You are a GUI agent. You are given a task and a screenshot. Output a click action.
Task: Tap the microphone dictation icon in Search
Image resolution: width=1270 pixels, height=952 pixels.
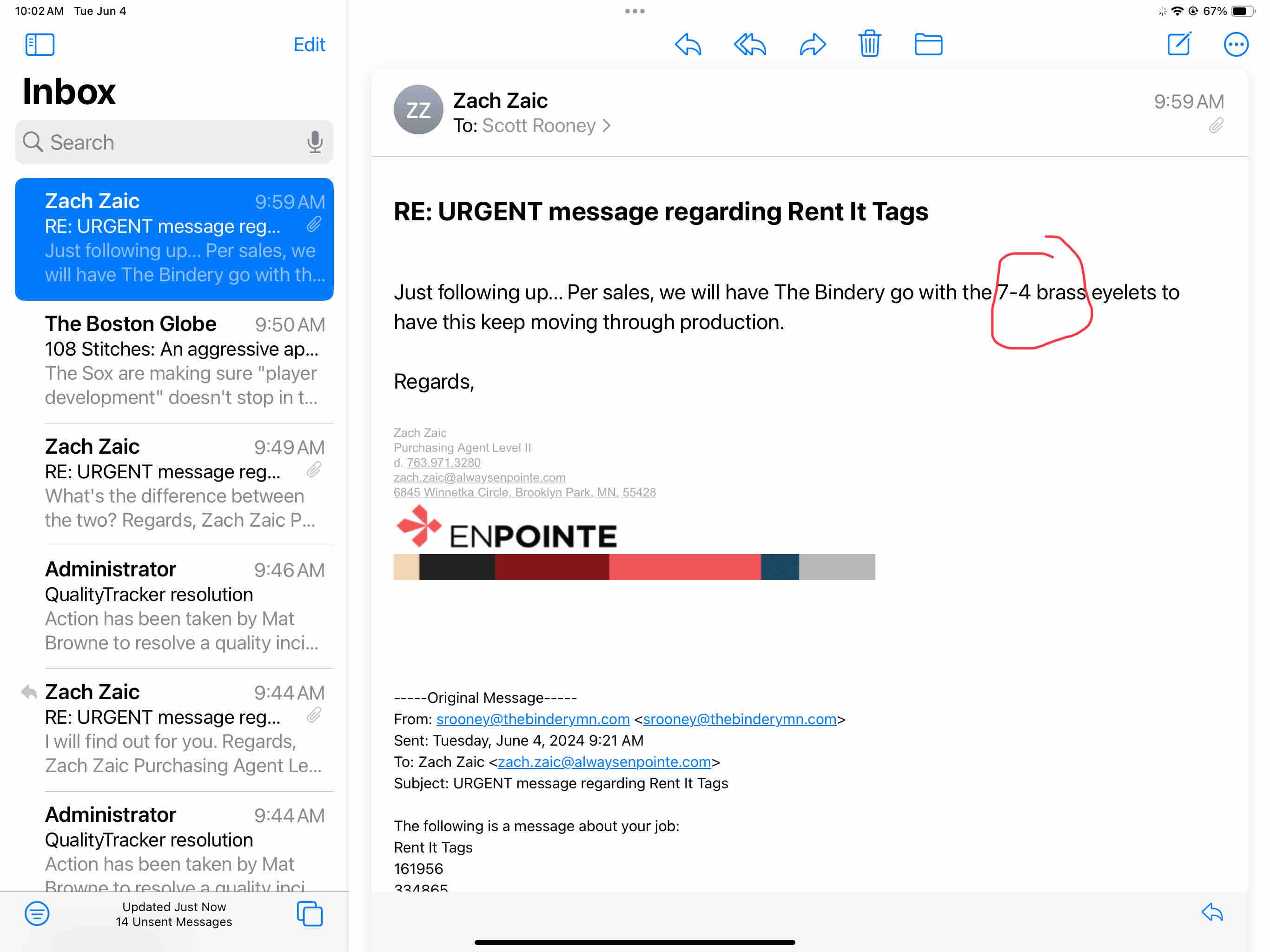point(315,142)
